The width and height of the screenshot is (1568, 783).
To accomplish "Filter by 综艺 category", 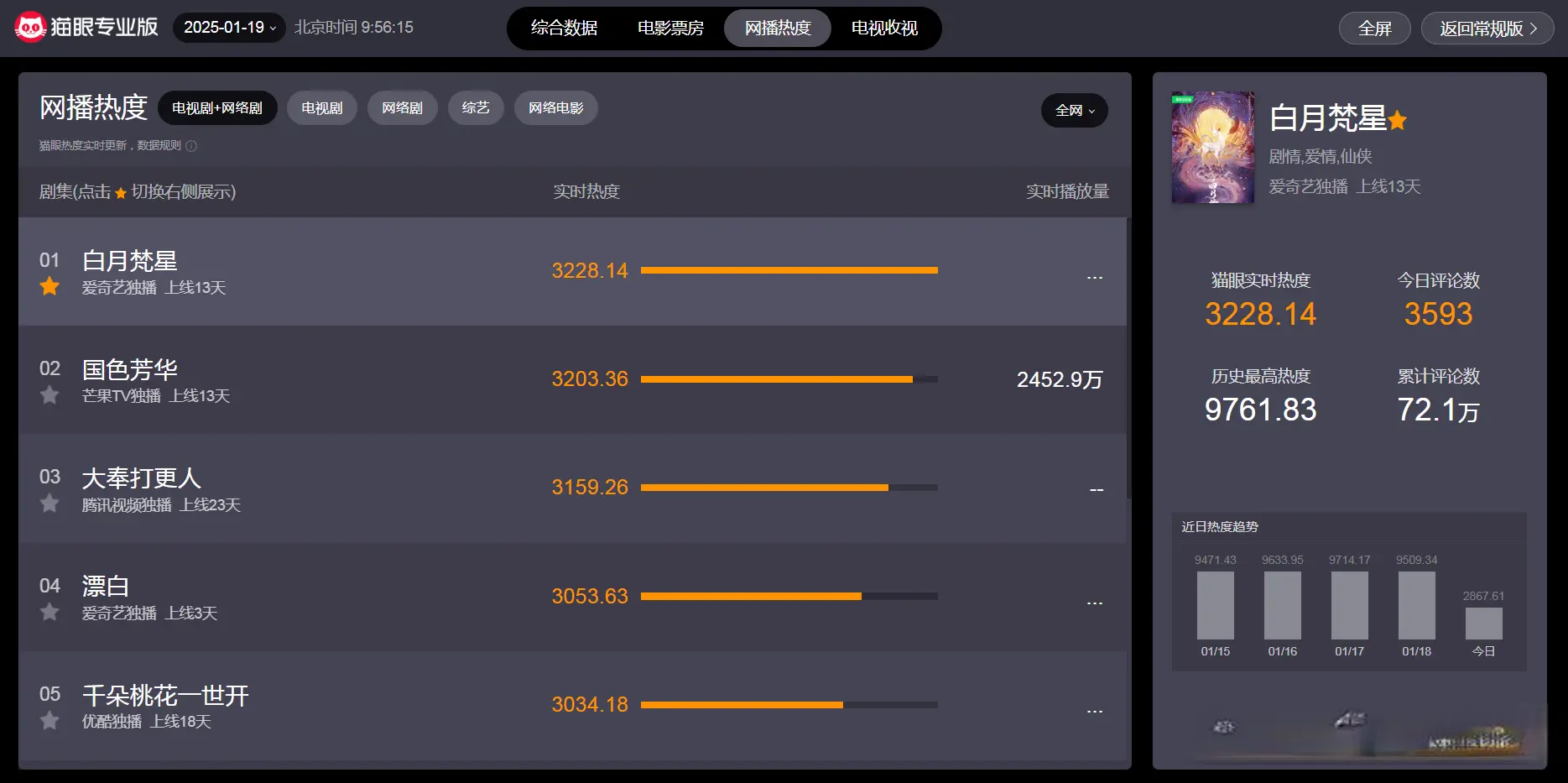I will [476, 108].
